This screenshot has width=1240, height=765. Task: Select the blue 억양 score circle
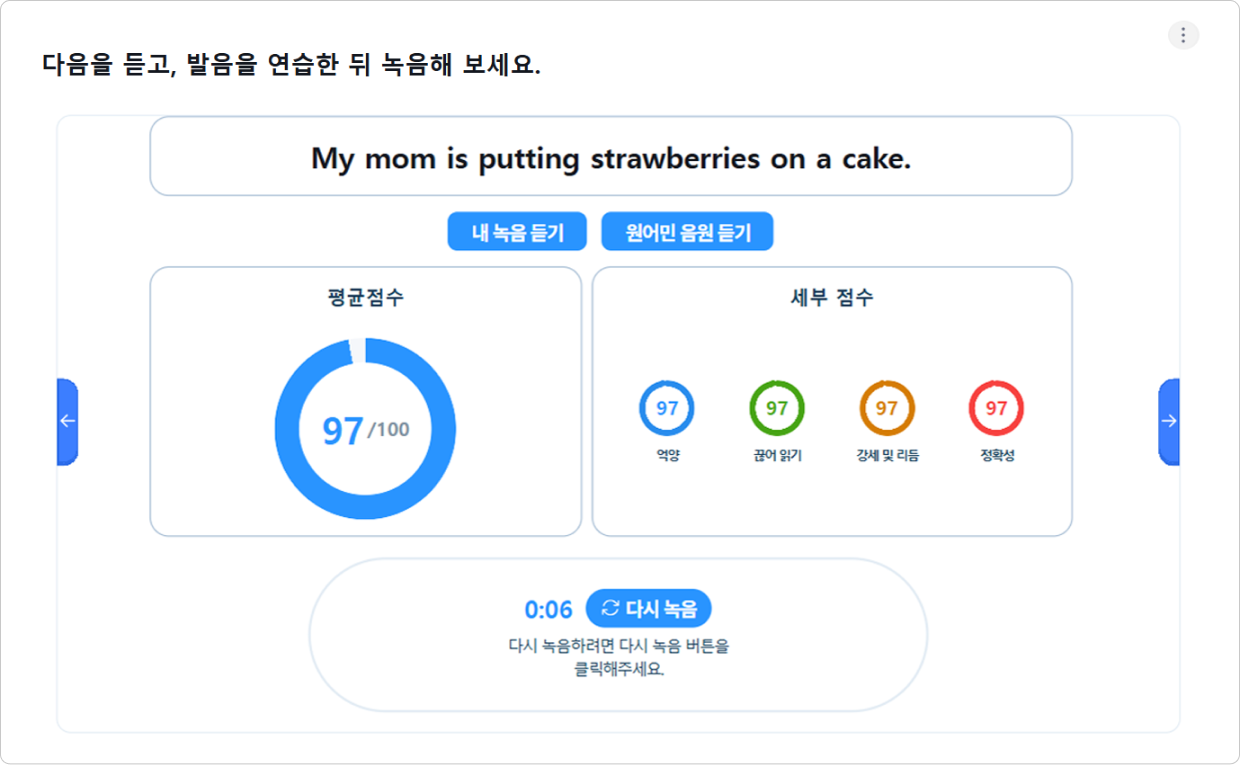(x=667, y=408)
